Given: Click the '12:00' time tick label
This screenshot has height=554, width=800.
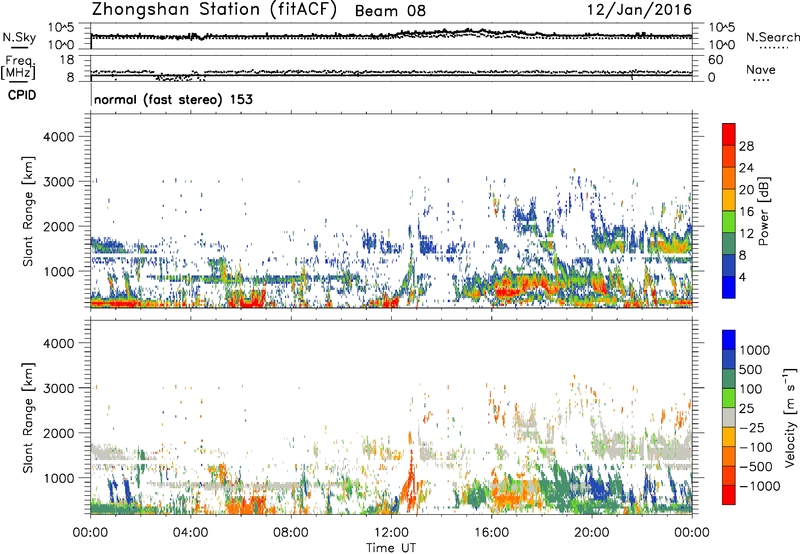Looking at the screenshot, I should [x=391, y=533].
